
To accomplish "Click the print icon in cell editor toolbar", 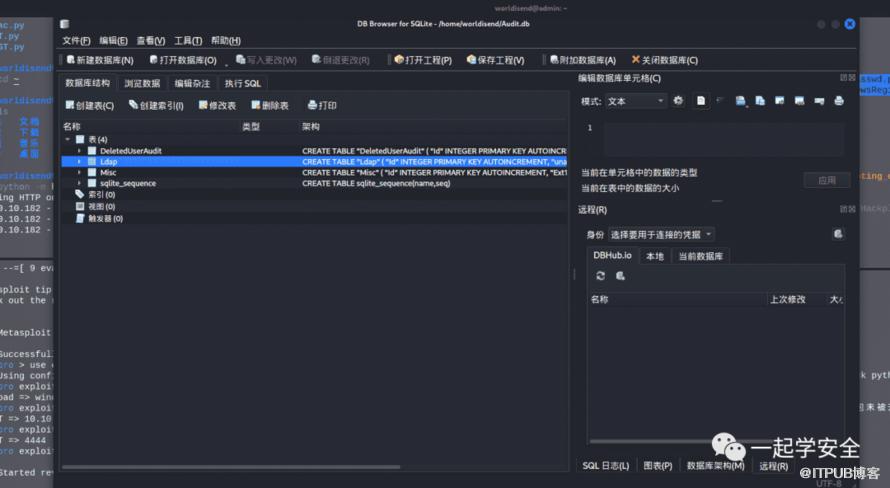I will coord(839,101).
